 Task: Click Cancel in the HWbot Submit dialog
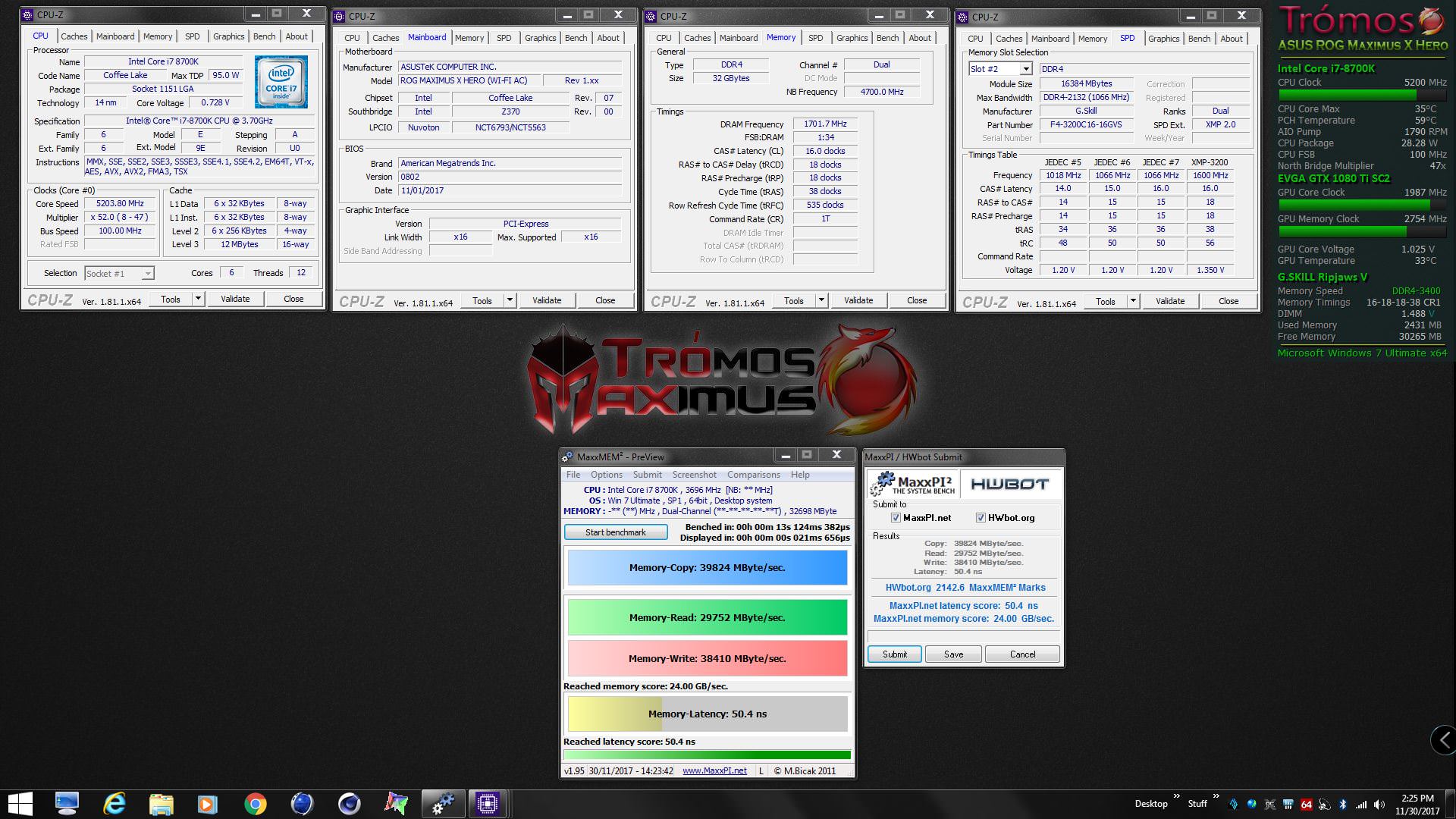click(1022, 654)
